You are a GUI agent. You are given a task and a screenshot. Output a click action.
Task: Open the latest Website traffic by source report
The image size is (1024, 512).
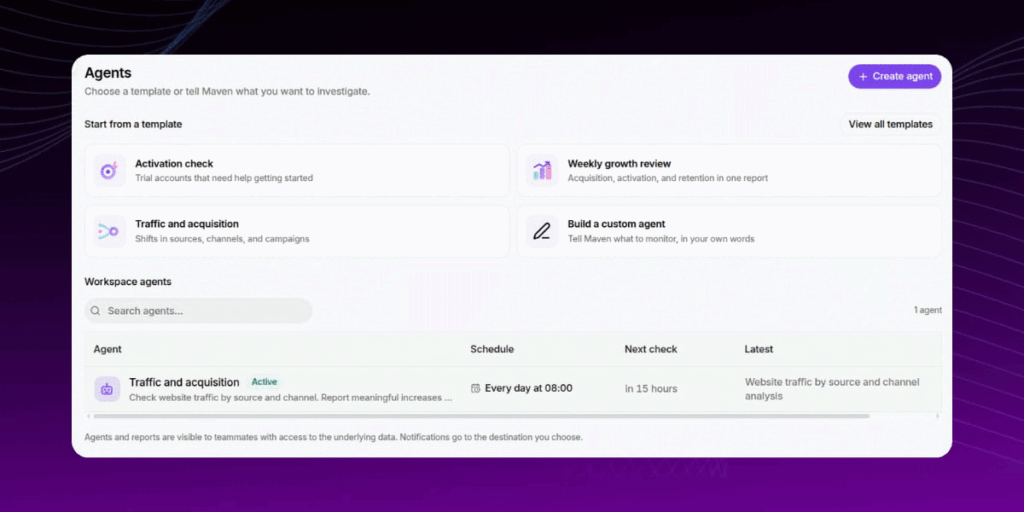tap(832, 389)
